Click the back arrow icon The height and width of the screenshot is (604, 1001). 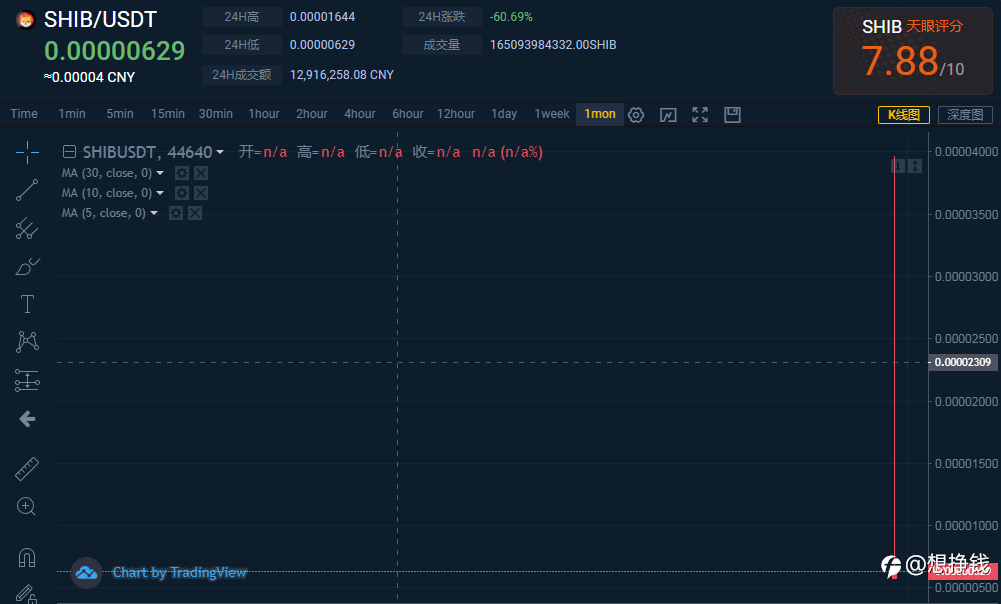coord(27,419)
